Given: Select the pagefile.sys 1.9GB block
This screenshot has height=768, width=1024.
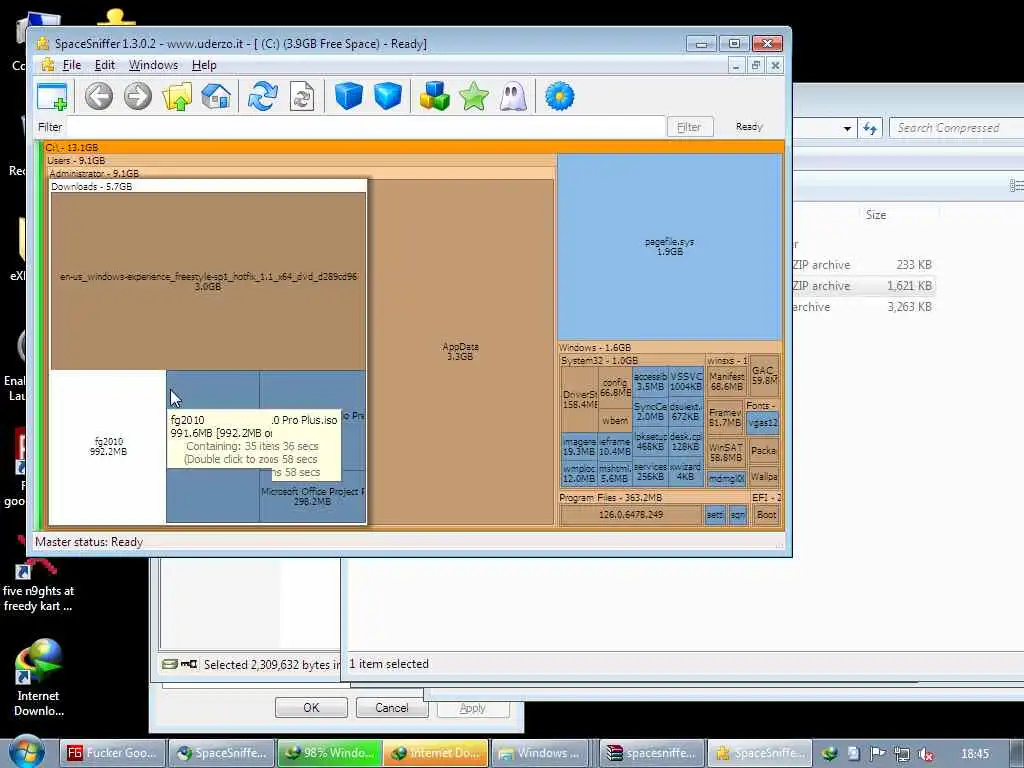Looking at the screenshot, I should pos(669,246).
